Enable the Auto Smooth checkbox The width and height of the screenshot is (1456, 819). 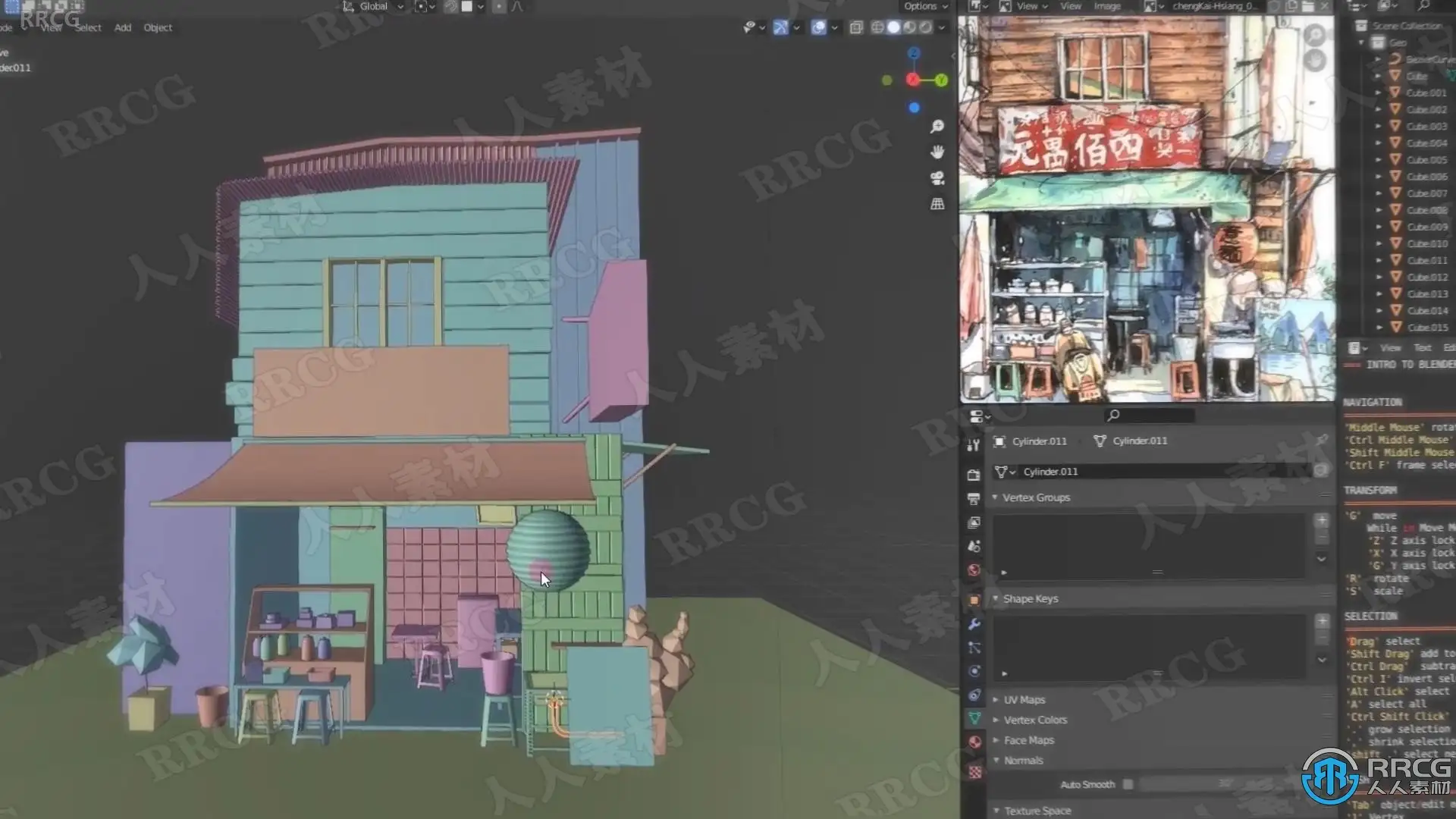click(x=1128, y=784)
